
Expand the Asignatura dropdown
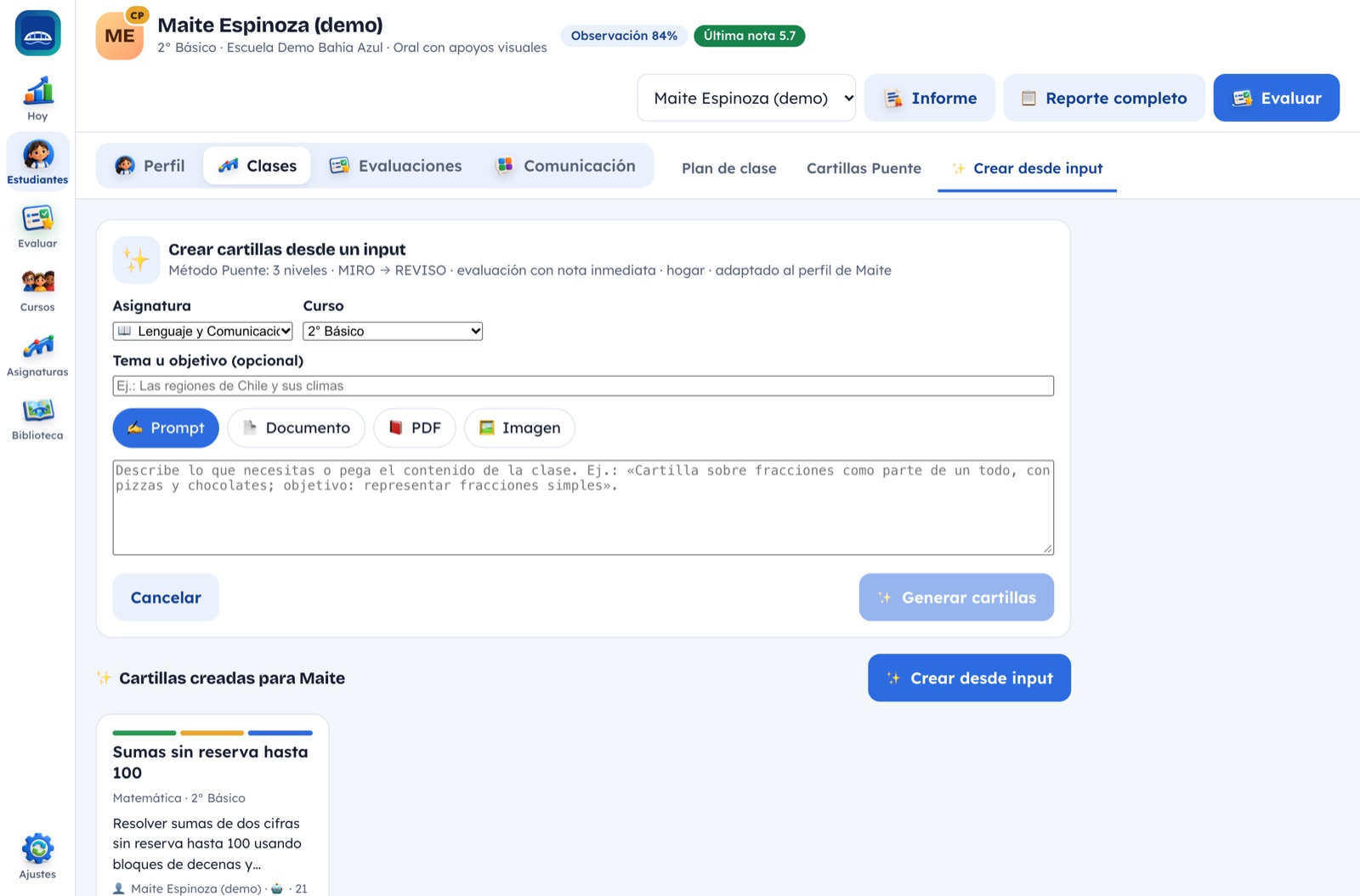coord(203,331)
